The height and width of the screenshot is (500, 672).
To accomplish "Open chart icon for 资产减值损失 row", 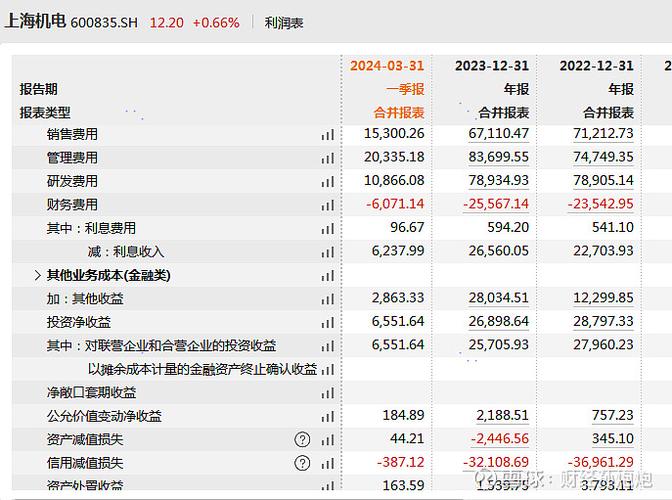I will point(327,440).
